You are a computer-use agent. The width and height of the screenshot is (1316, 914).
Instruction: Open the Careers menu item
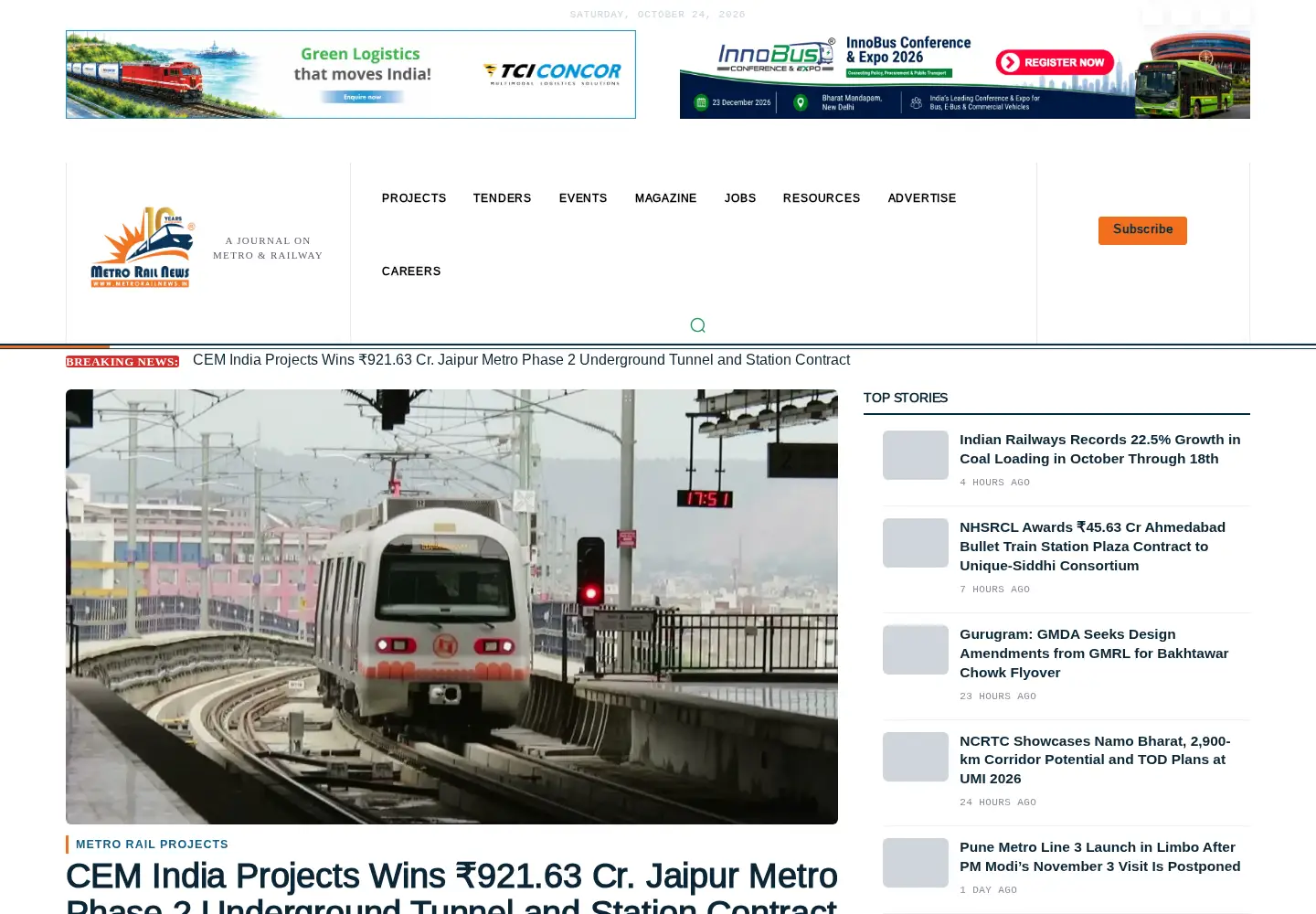click(x=411, y=271)
